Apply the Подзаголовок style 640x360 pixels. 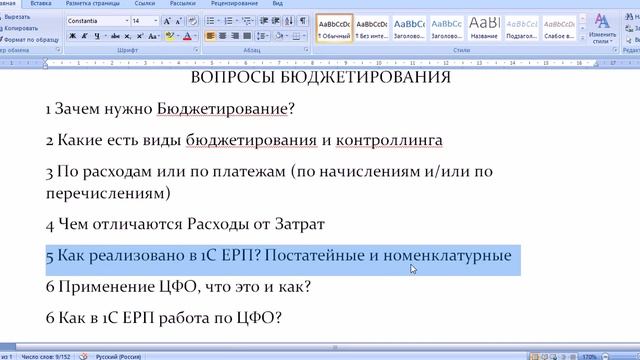(522, 28)
